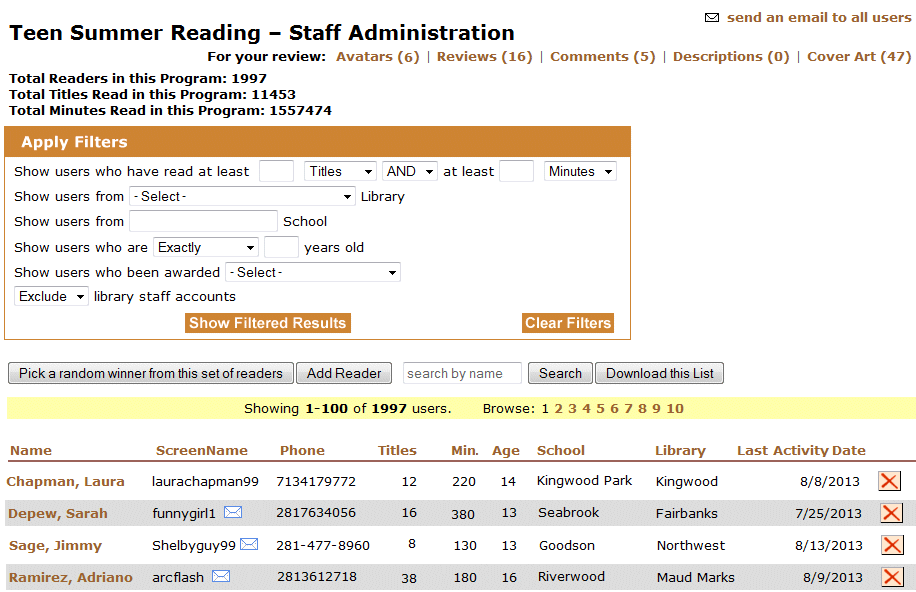Viewport: 916px width, 592px height.
Task: Open the Library Select dropdown
Action: [x=242, y=197]
